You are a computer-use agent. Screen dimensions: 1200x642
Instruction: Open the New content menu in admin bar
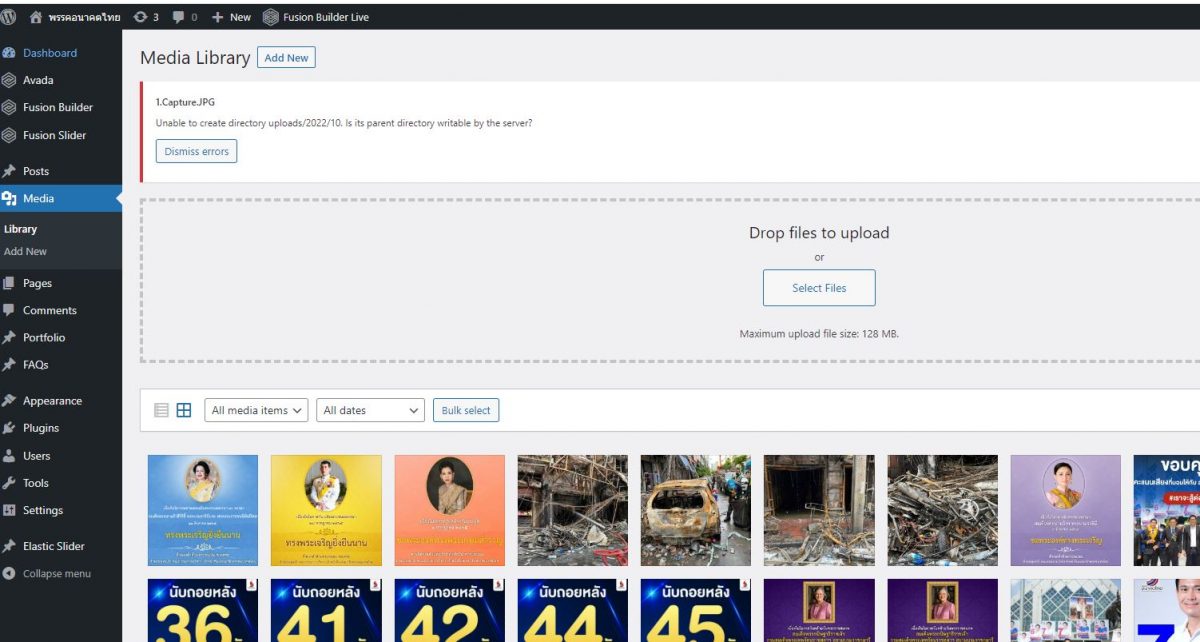point(231,17)
